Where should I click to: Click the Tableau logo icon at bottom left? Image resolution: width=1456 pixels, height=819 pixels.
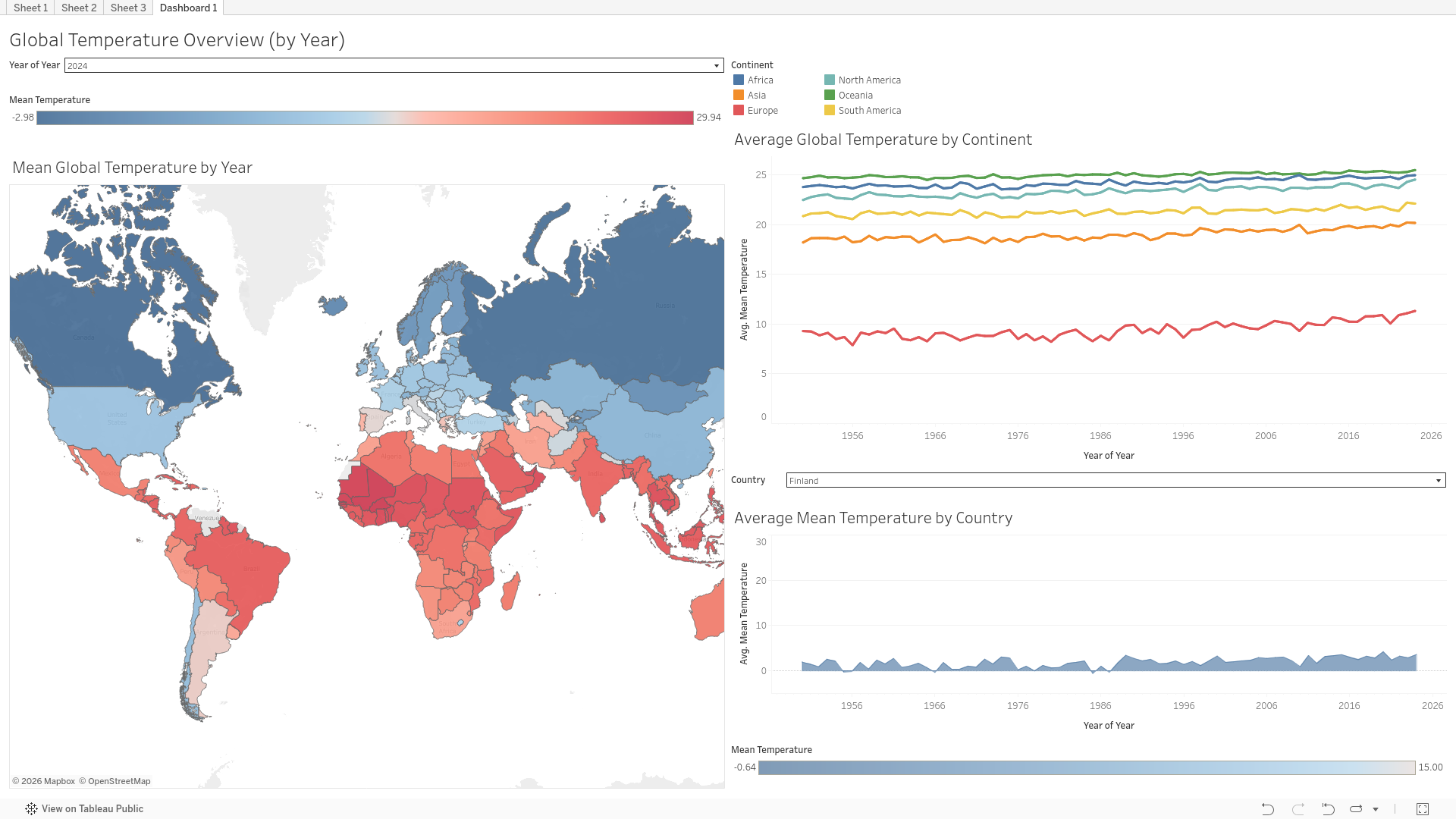[x=31, y=809]
